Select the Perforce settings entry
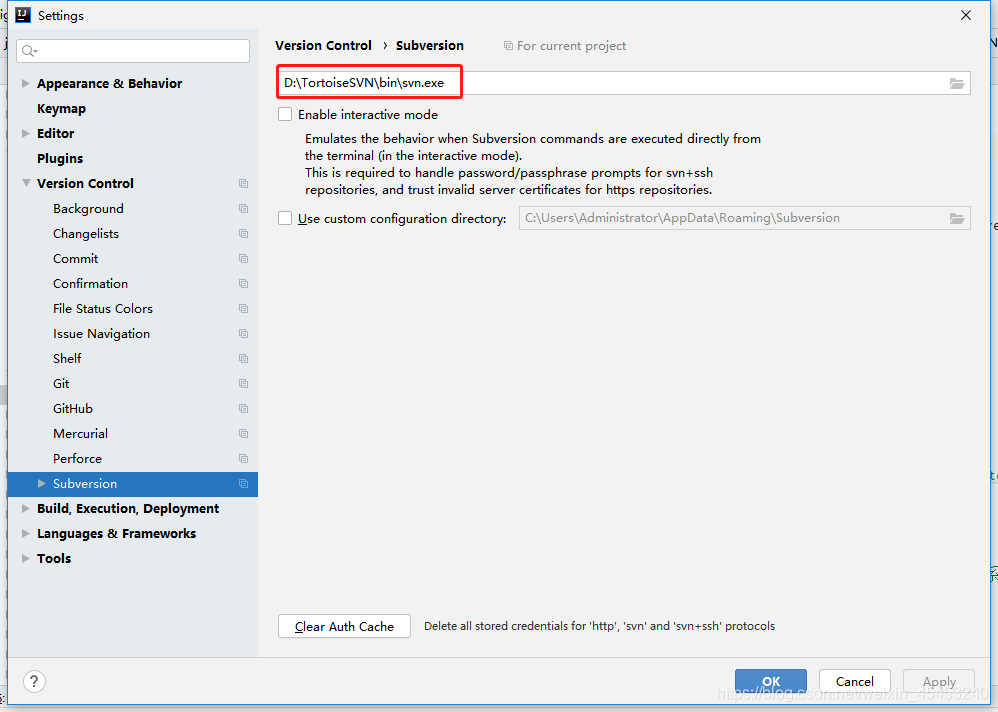This screenshot has width=998, height=712. [x=78, y=459]
